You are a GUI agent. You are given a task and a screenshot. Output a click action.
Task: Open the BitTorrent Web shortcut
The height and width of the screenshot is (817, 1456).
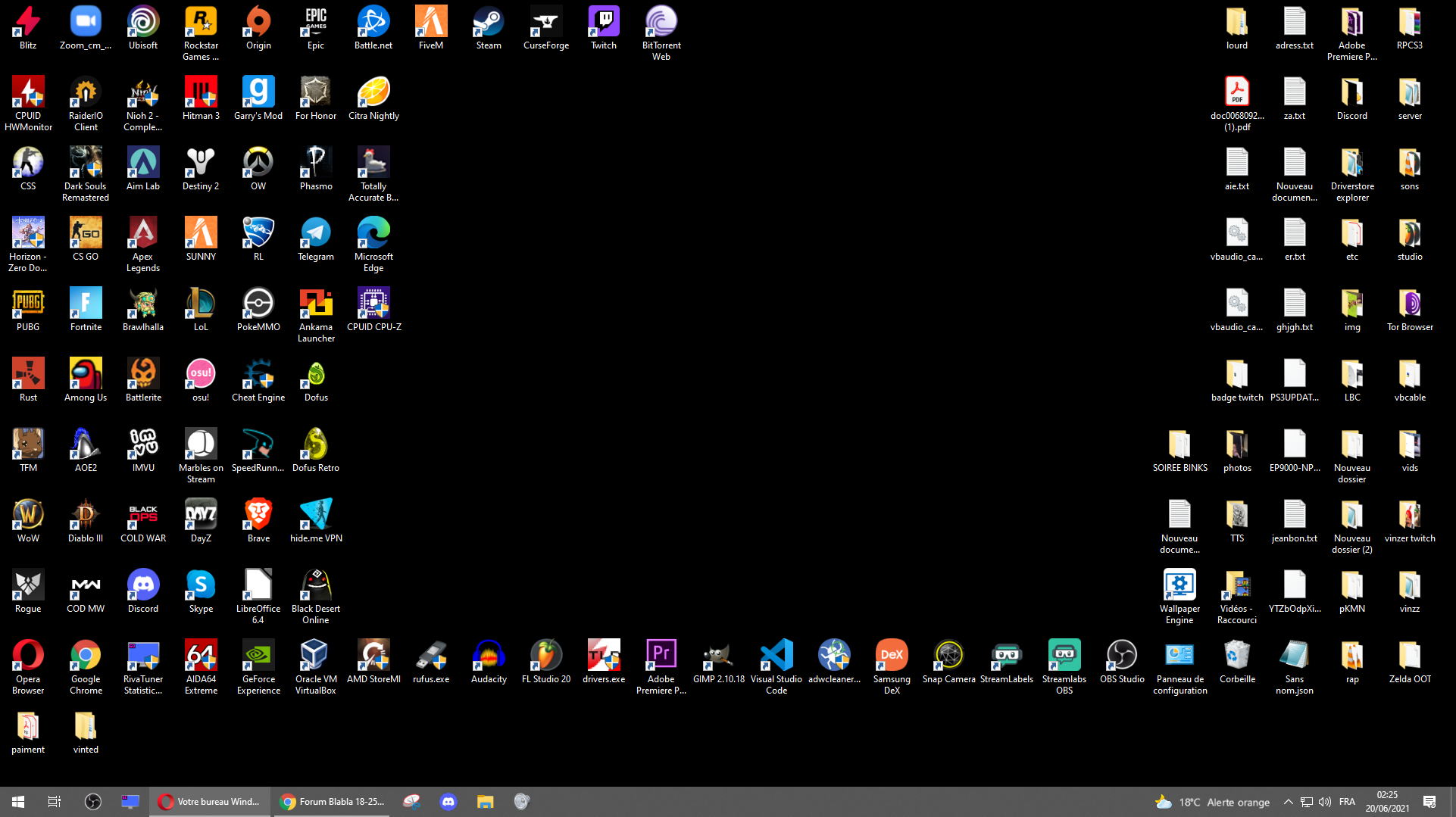pyautogui.click(x=661, y=34)
